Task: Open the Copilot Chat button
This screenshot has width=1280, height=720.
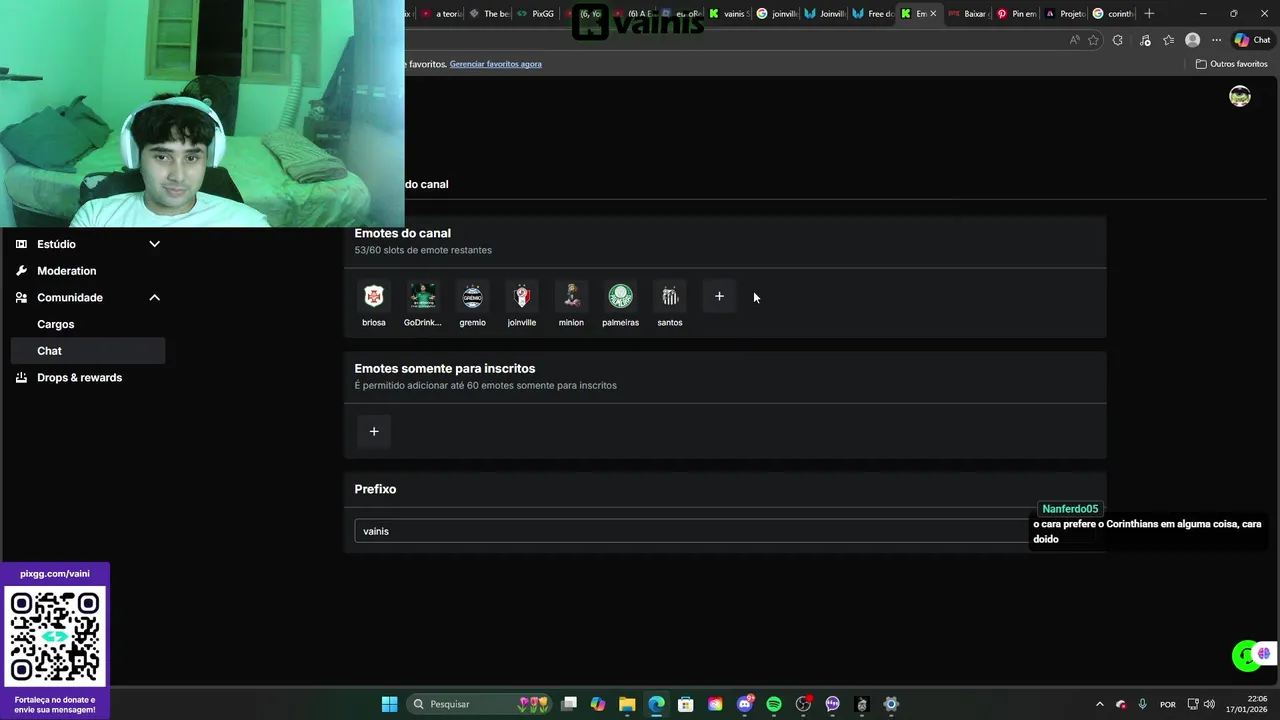Action: [1252, 40]
